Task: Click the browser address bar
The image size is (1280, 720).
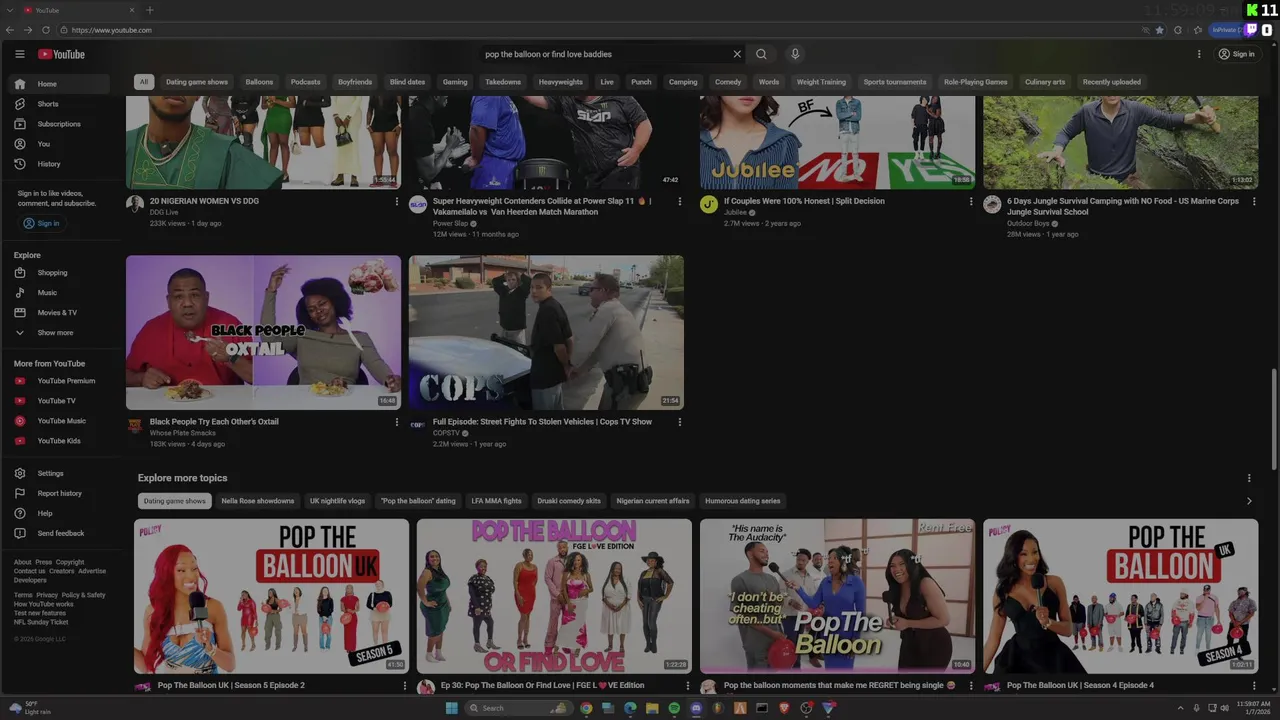Action: 600,30
